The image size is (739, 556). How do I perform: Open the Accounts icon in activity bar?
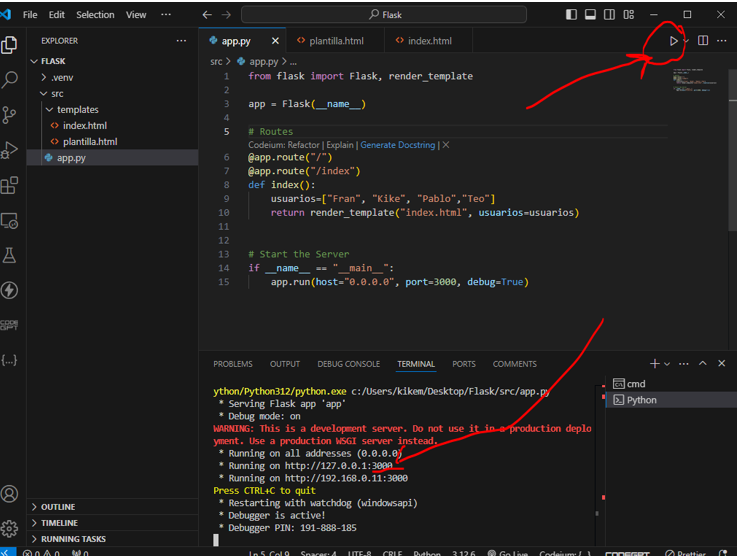tap(10, 494)
